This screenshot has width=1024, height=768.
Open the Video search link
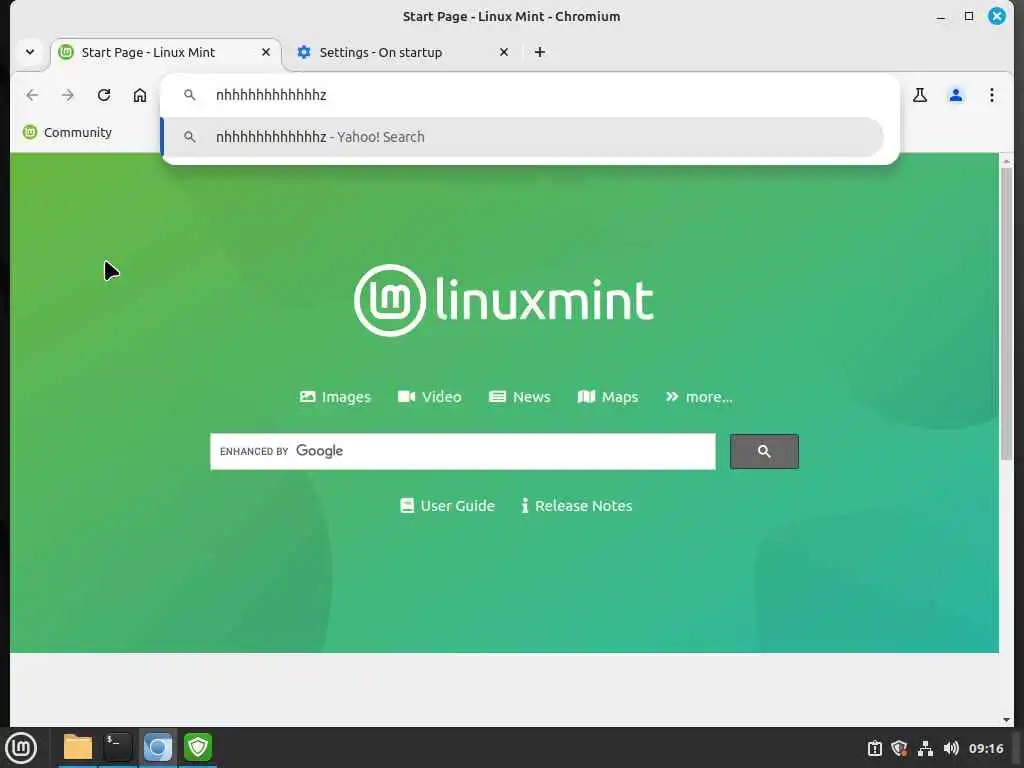[x=429, y=397]
